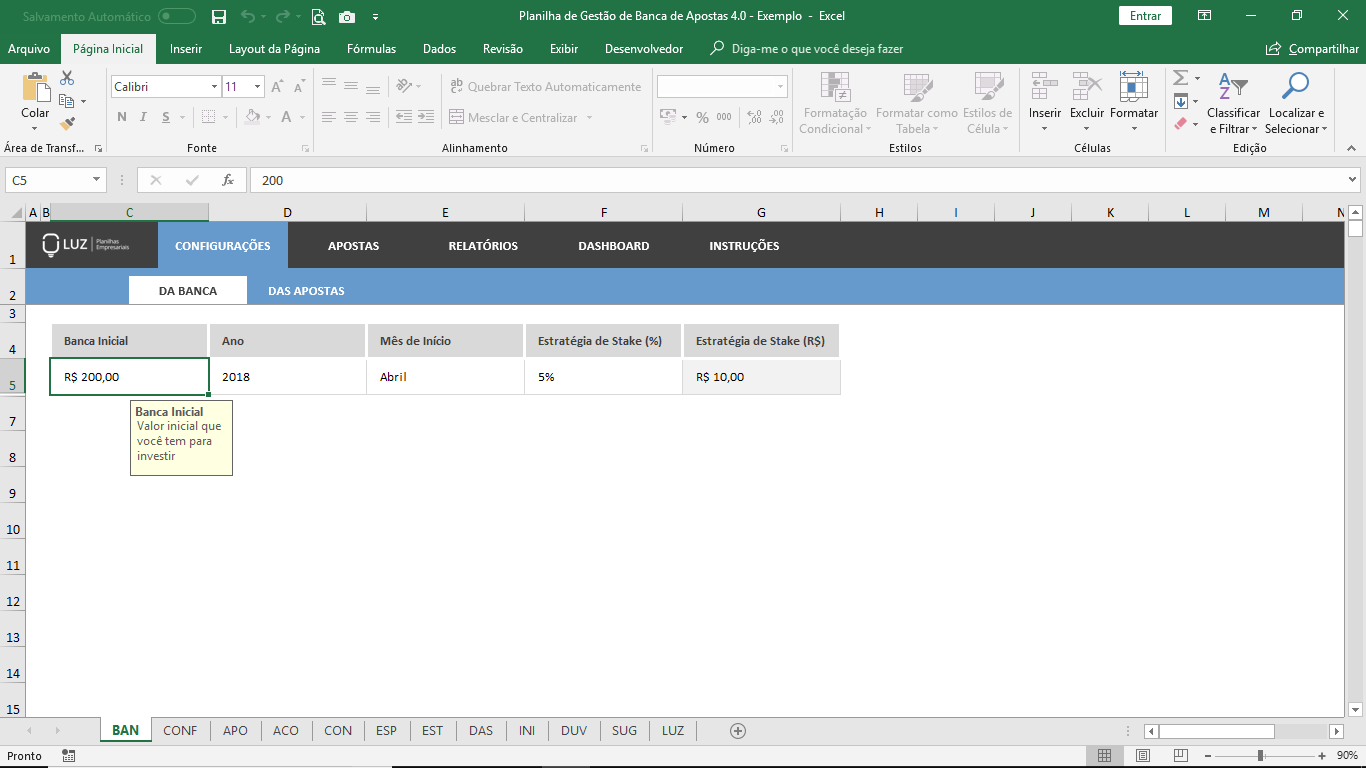Click the Colar paste icon
The width and height of the screenshot is (1366, 768).
tap(35, 88)
